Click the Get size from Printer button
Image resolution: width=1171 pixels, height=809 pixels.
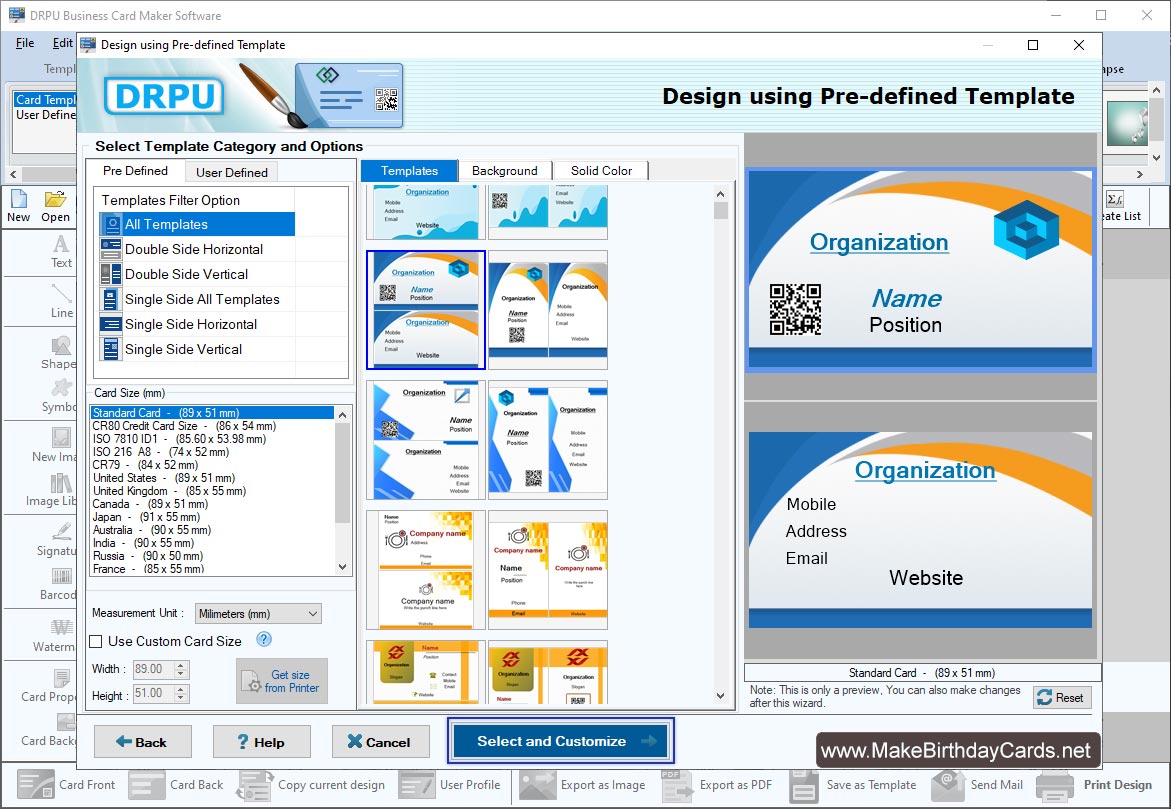point(282,681)
